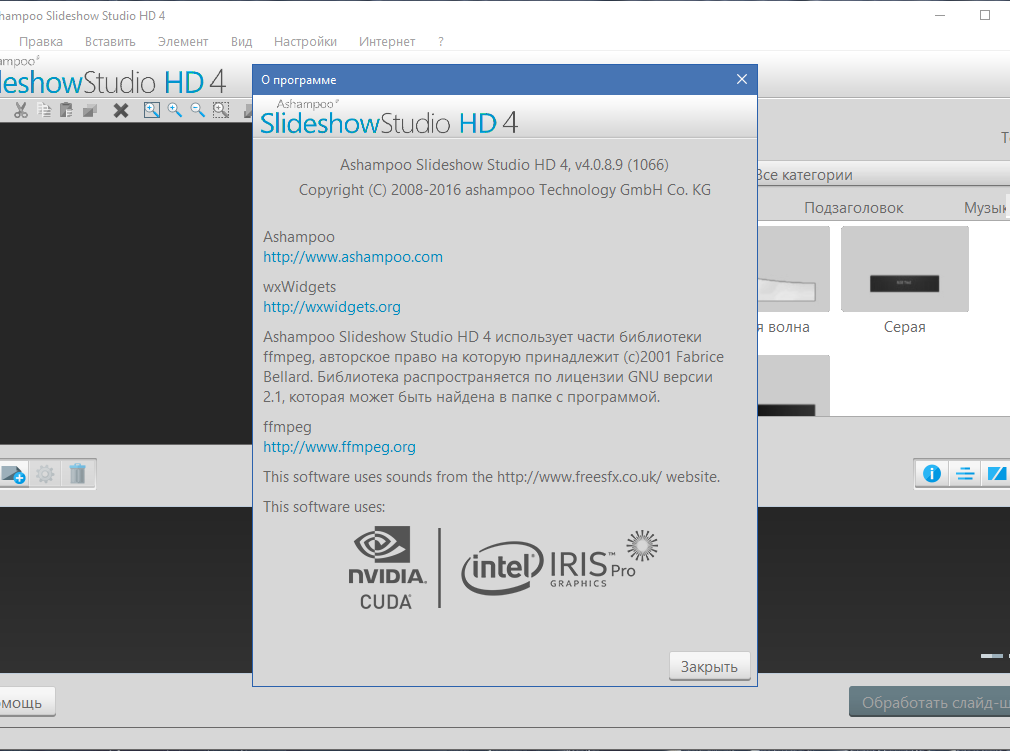Click the boxed zoom-to-fit magnifier icon
Viewport: 1010px width, 751px height.
tap(151, 110)
